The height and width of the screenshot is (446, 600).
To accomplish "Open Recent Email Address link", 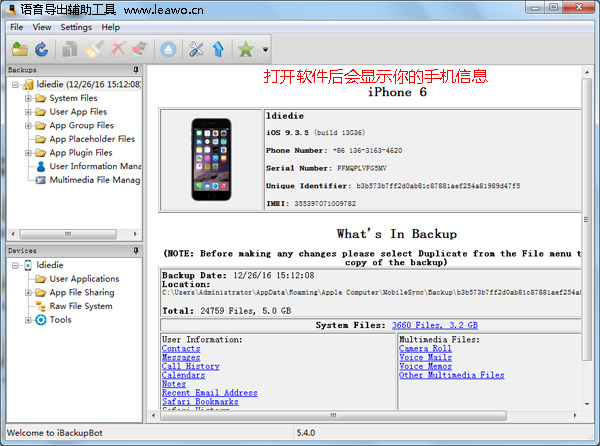I will point(210,392).
